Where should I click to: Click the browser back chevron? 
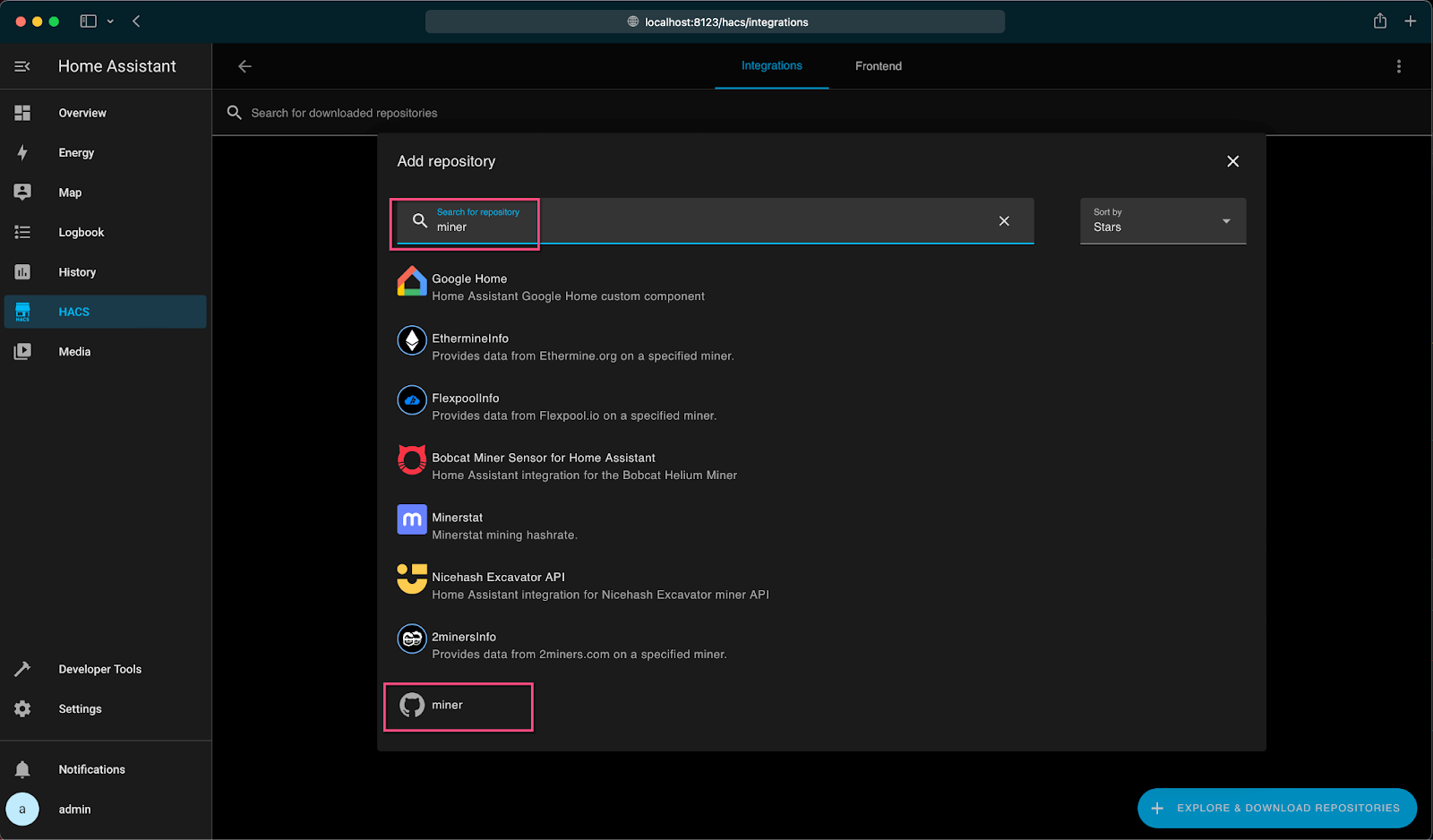click(136, 21)
